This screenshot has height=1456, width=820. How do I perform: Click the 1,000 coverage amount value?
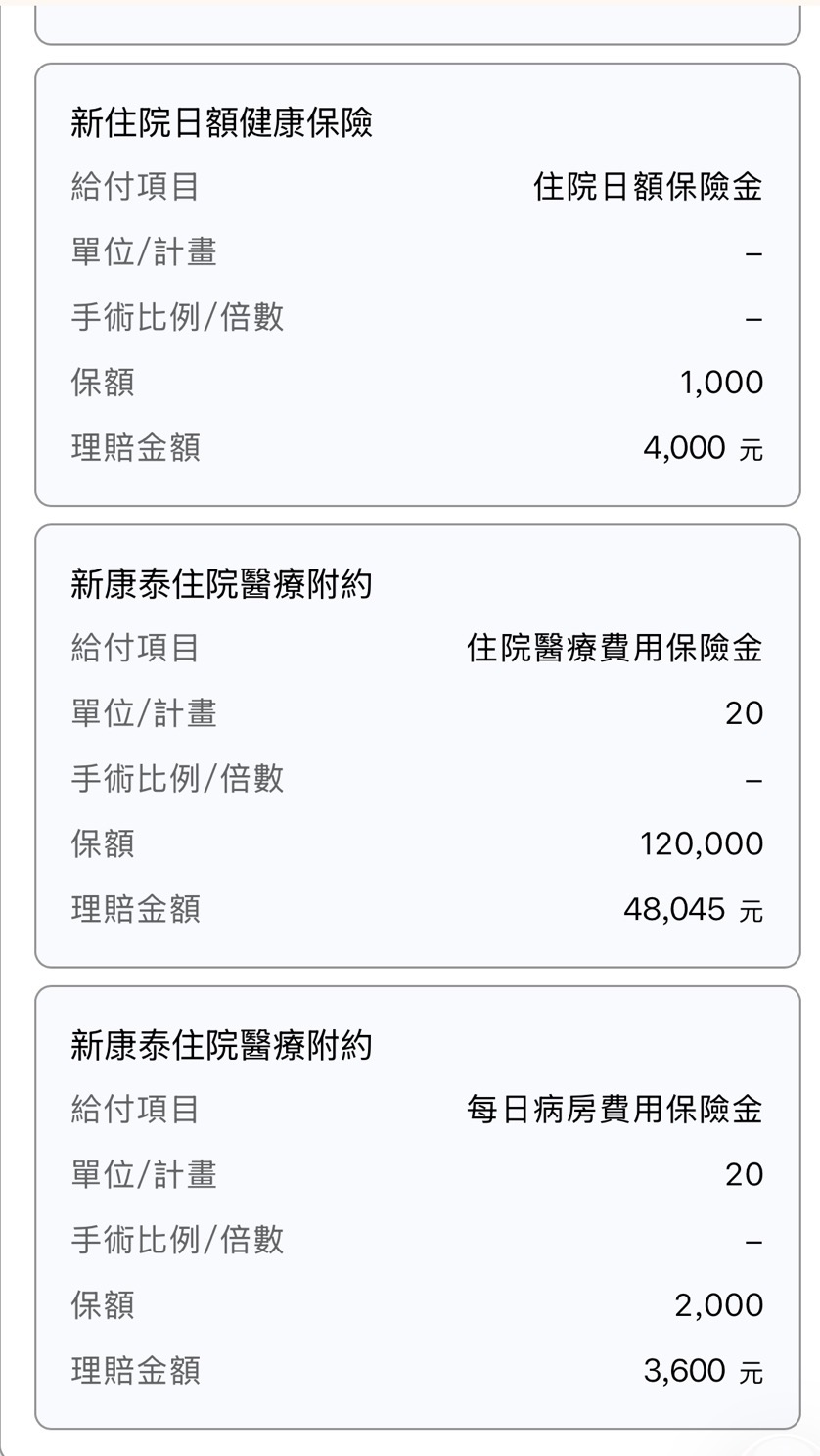[721, 383]
